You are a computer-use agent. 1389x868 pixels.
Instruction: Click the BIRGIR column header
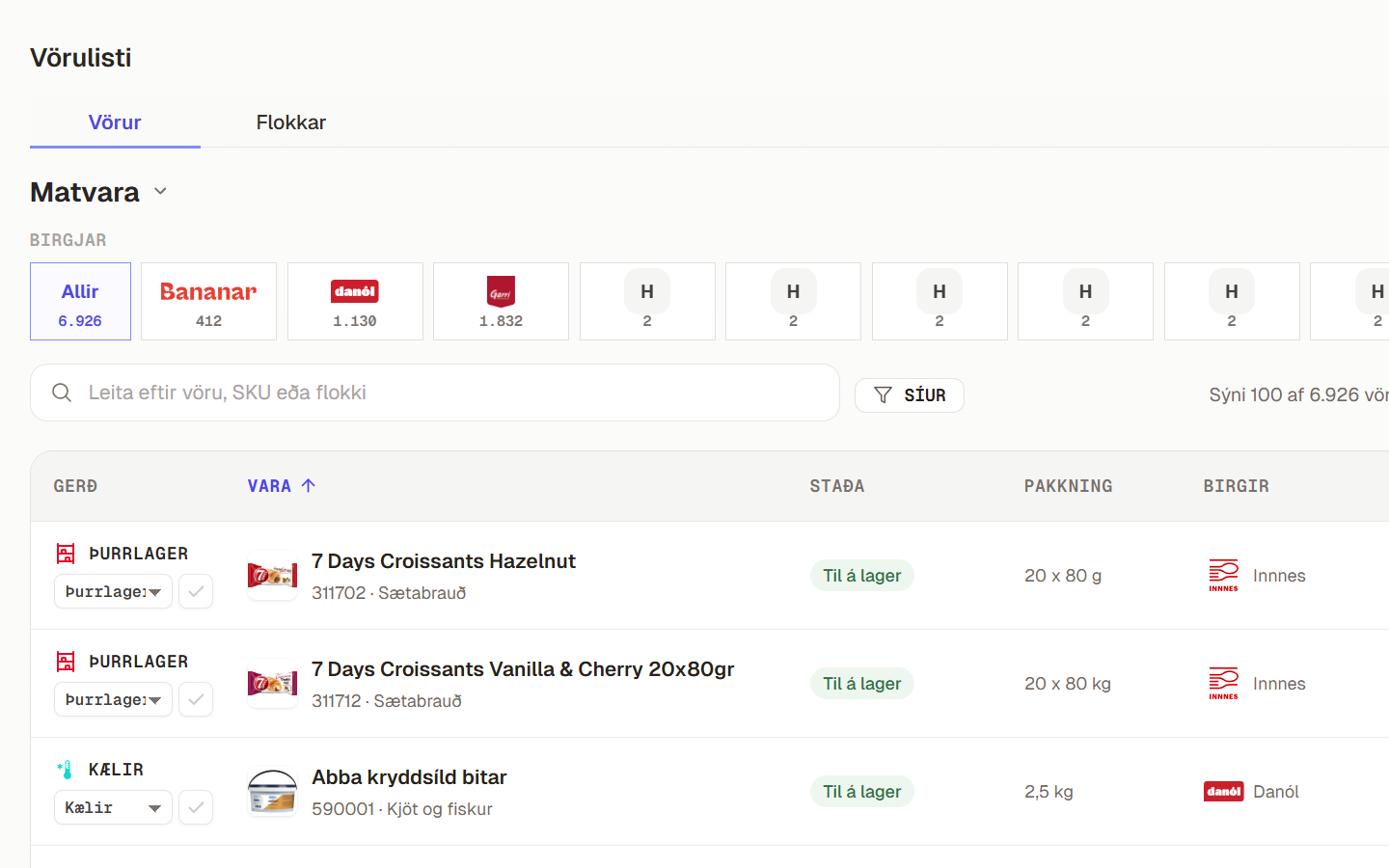click(x=1236, y=486)
